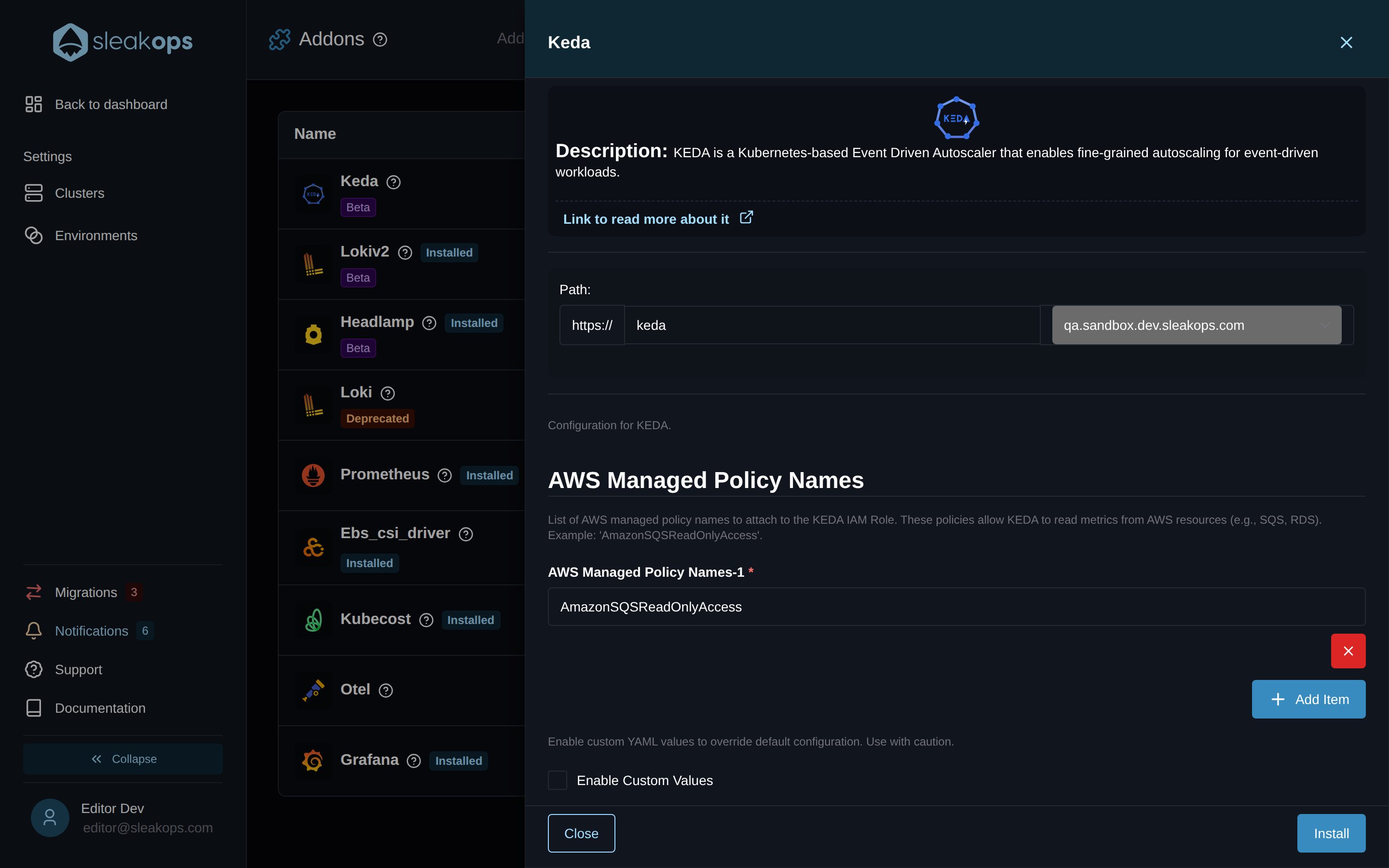Click the Installed badge next to Grafana
This screenshot has height=868, width=1389.
[x=459, y=760]
